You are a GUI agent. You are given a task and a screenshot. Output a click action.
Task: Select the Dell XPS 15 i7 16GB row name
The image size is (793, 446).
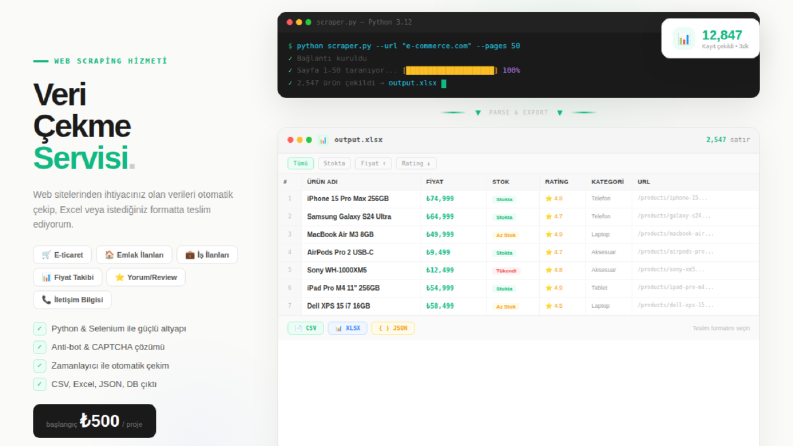point(338,306)
